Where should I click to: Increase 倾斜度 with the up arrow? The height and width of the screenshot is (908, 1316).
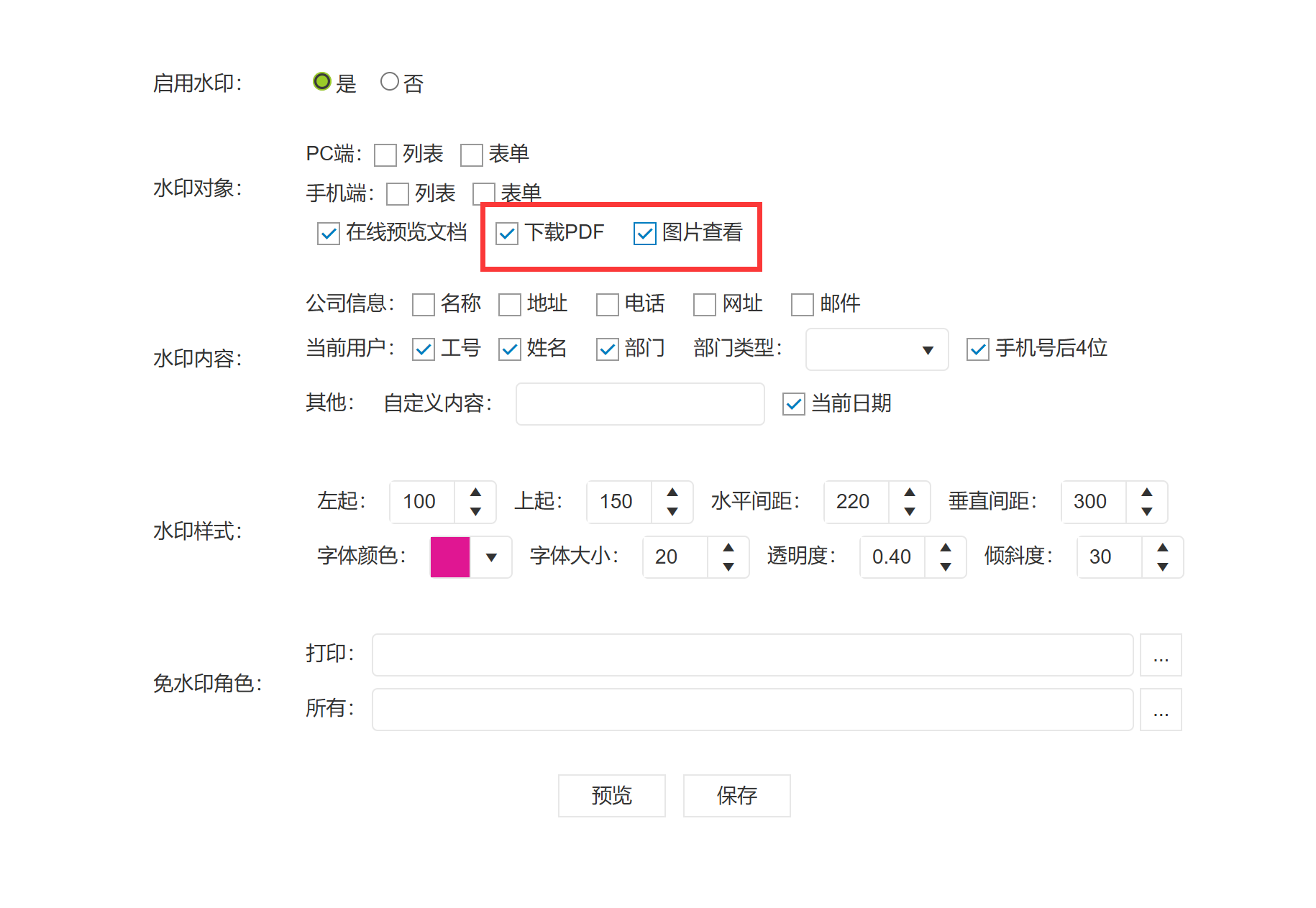tap(1163, 548)
